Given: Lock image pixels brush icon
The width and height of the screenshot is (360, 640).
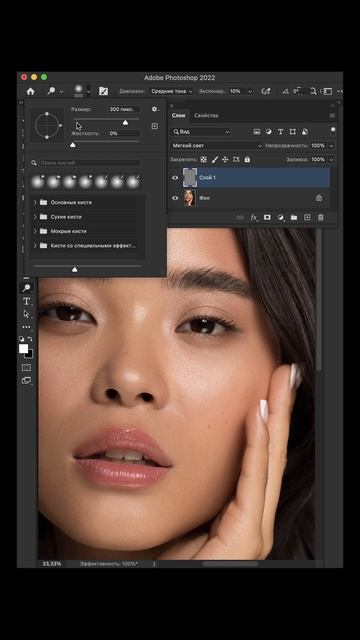Looking at the screenshot, I should coord(214,160).
